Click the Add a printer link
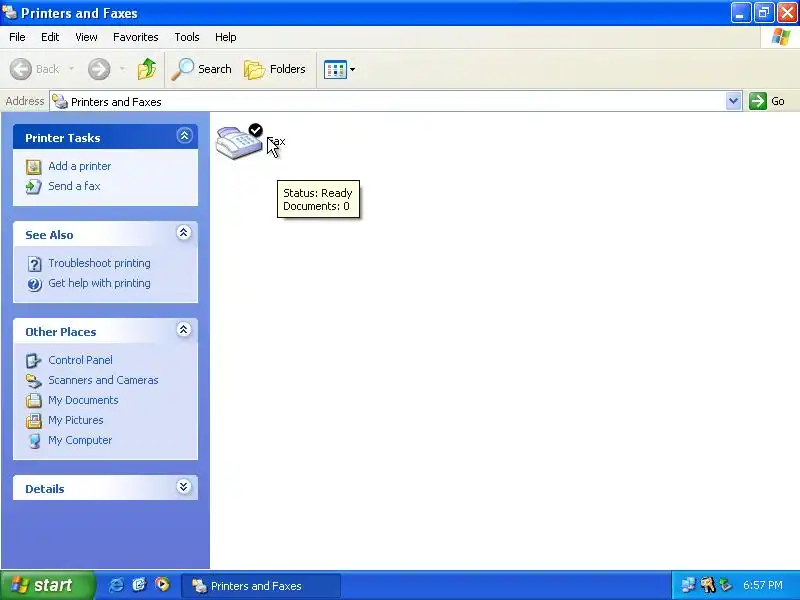Image resolution: width=800 pixels, height=600 pixels. [80, 166]
